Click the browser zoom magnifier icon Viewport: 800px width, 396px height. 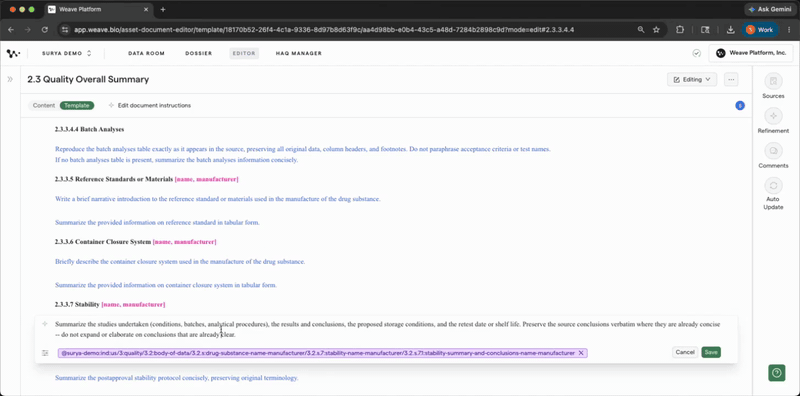tap(641, 30)
